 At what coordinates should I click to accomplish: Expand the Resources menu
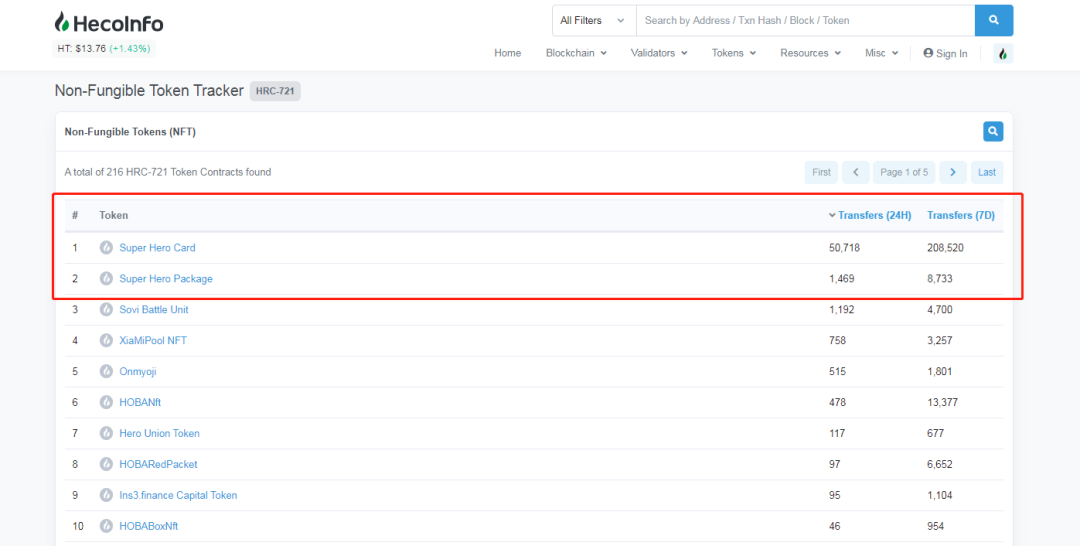(810, 53)
